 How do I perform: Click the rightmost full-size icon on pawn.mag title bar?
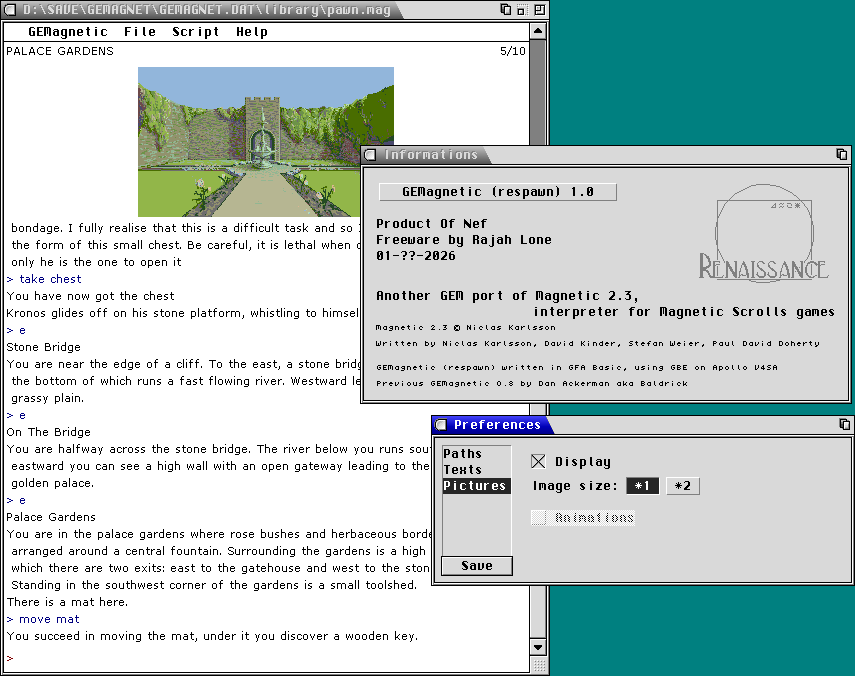tap(539, 11)
